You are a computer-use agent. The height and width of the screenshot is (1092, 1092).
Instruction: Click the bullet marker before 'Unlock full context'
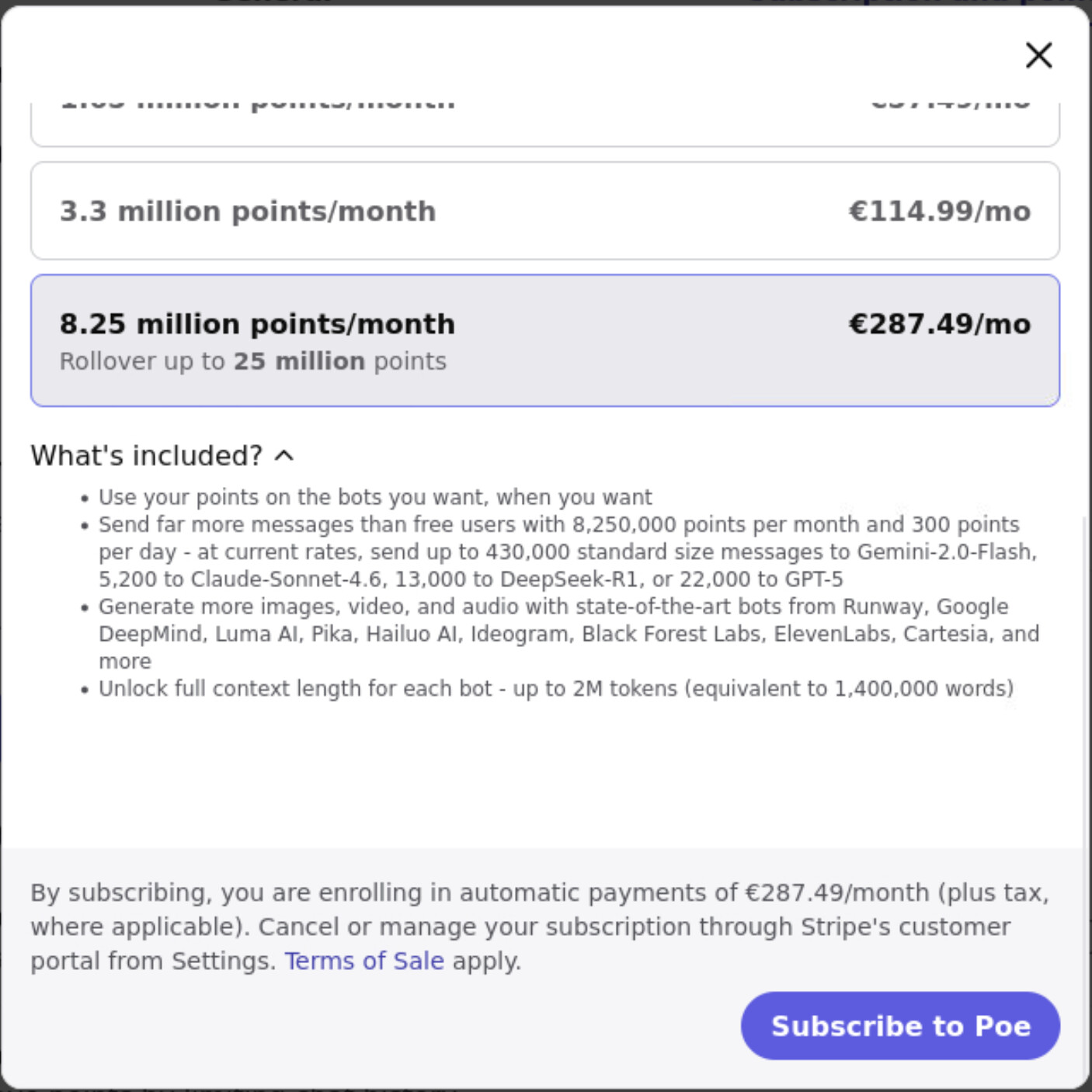pyautogui.click(x=85, y=690)
